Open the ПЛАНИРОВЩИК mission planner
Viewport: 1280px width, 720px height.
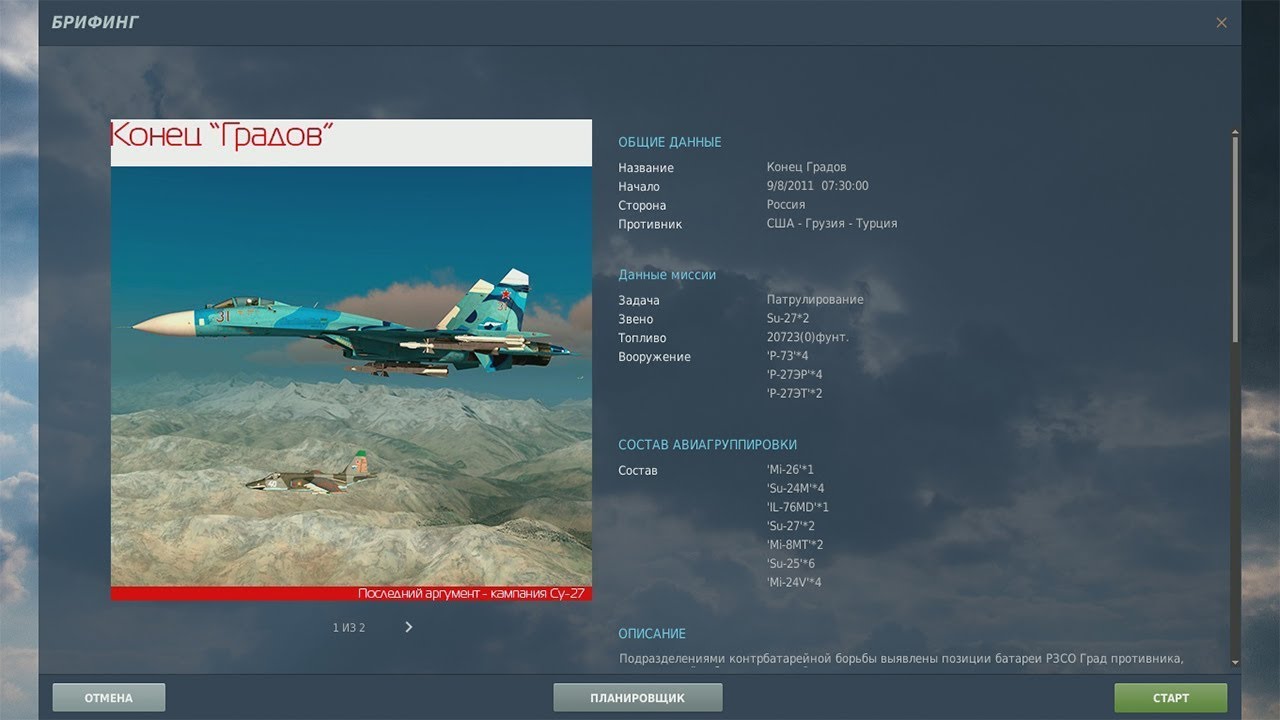tap(638, 698)
